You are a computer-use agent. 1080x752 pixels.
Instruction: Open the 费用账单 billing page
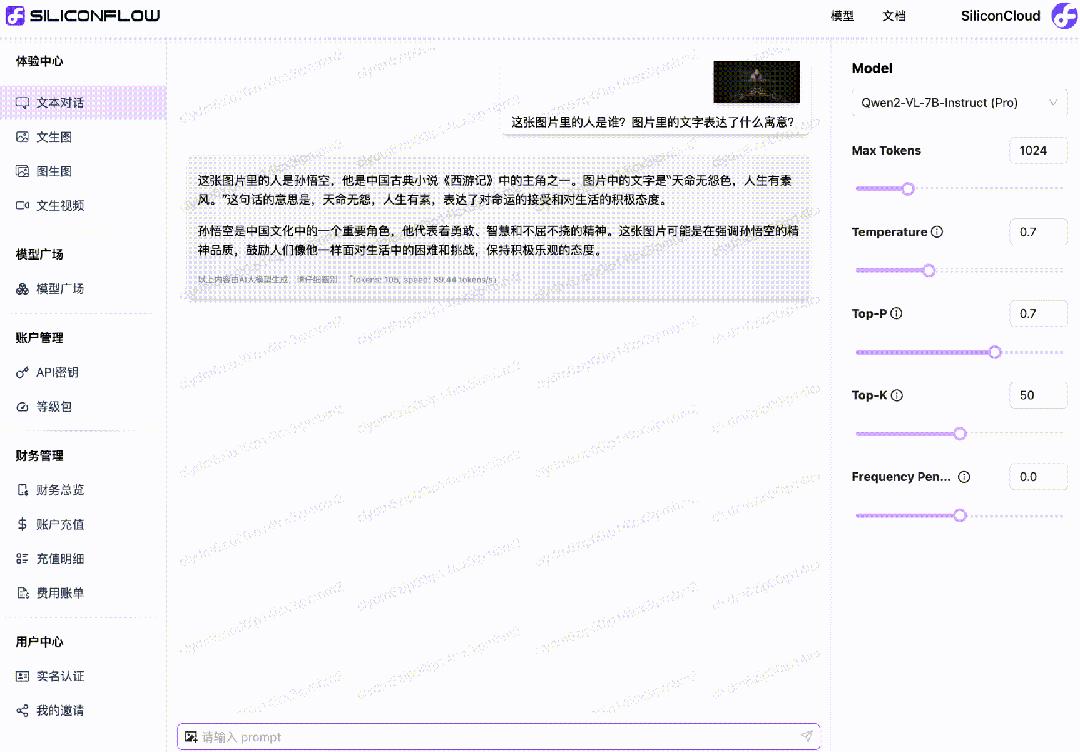pos(50,592)
